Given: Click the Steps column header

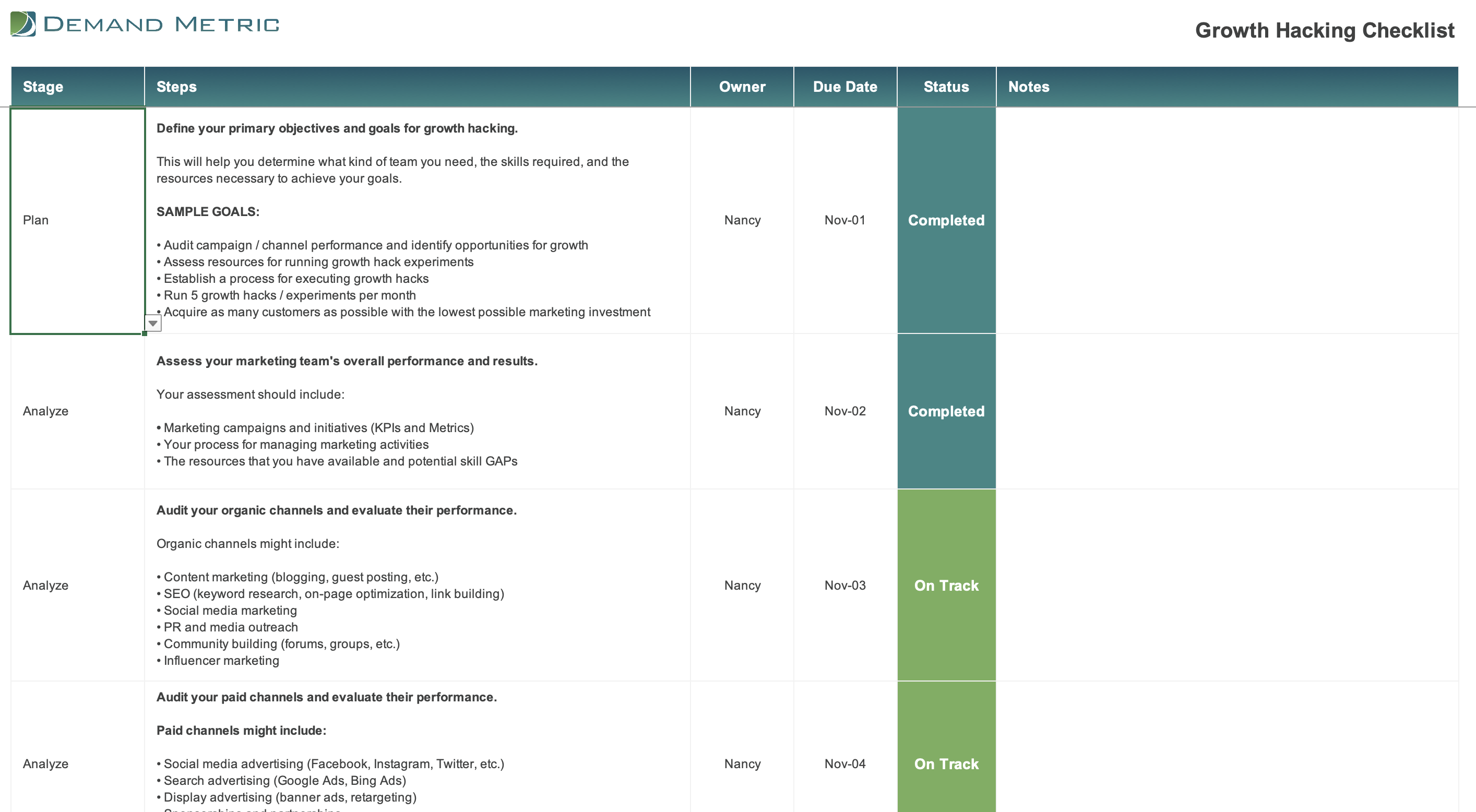Looking at the screenshot, I should tap(417, 87).
